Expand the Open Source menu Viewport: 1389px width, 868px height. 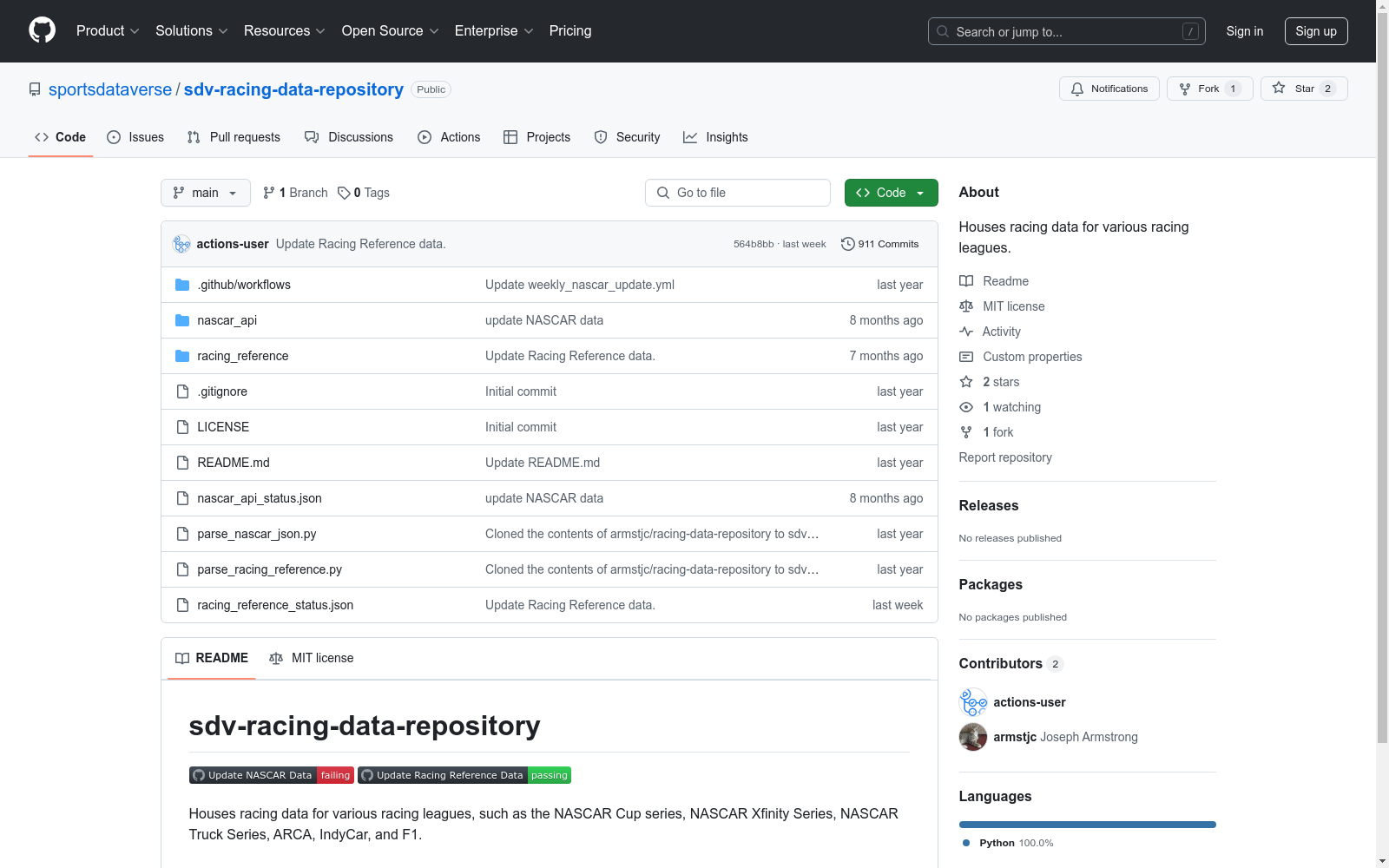pos(391,31)
